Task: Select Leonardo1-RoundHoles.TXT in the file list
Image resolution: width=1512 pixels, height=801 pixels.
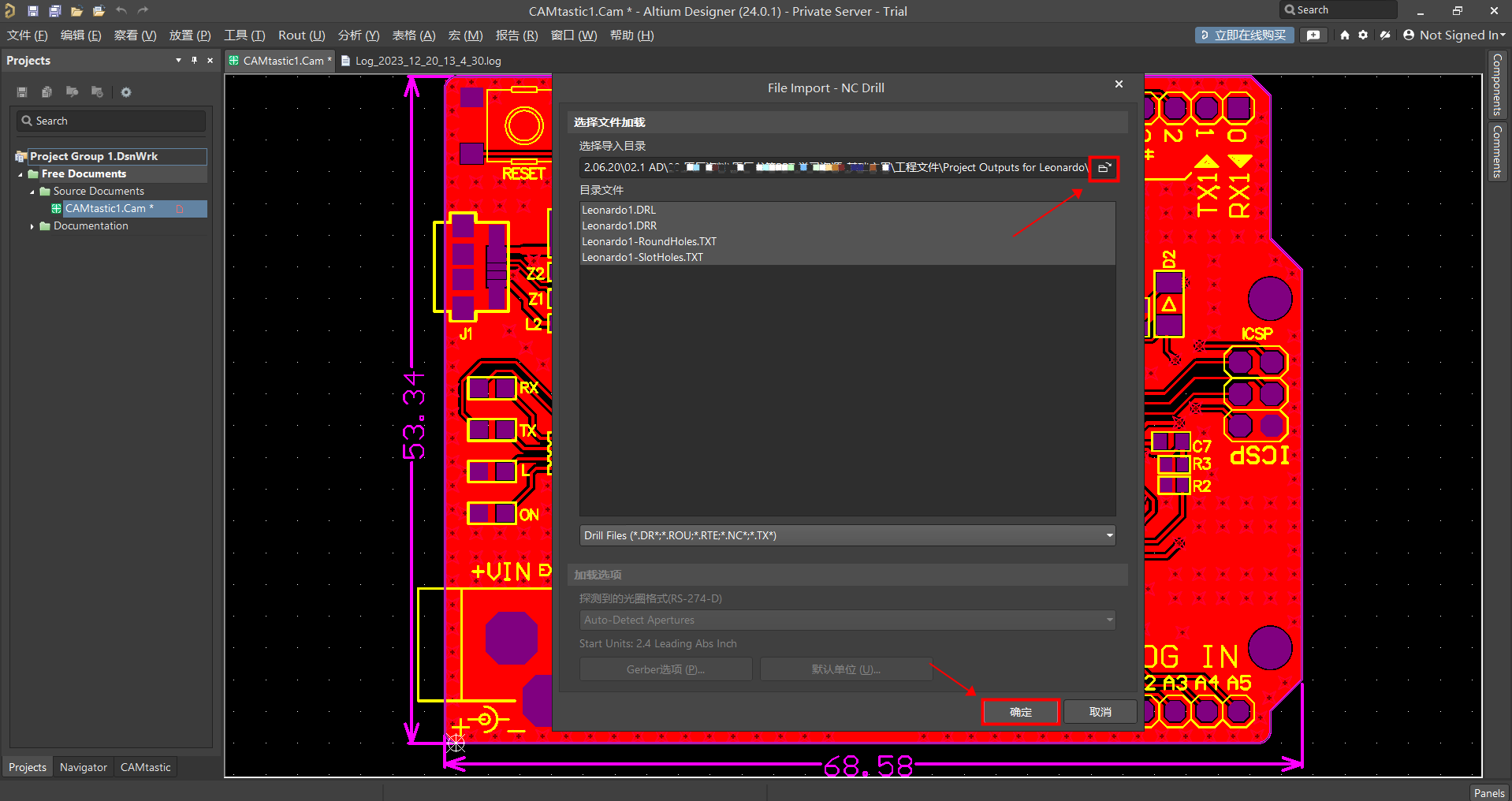Action: [x=649, y=241]
